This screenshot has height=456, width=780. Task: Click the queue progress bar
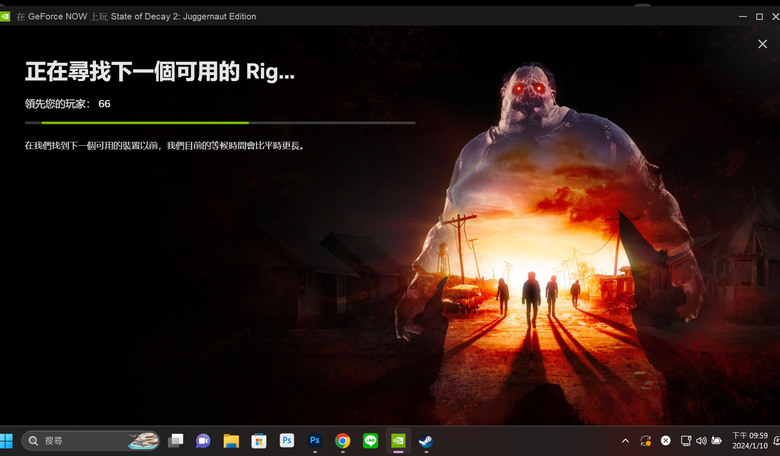coord(220,122)
